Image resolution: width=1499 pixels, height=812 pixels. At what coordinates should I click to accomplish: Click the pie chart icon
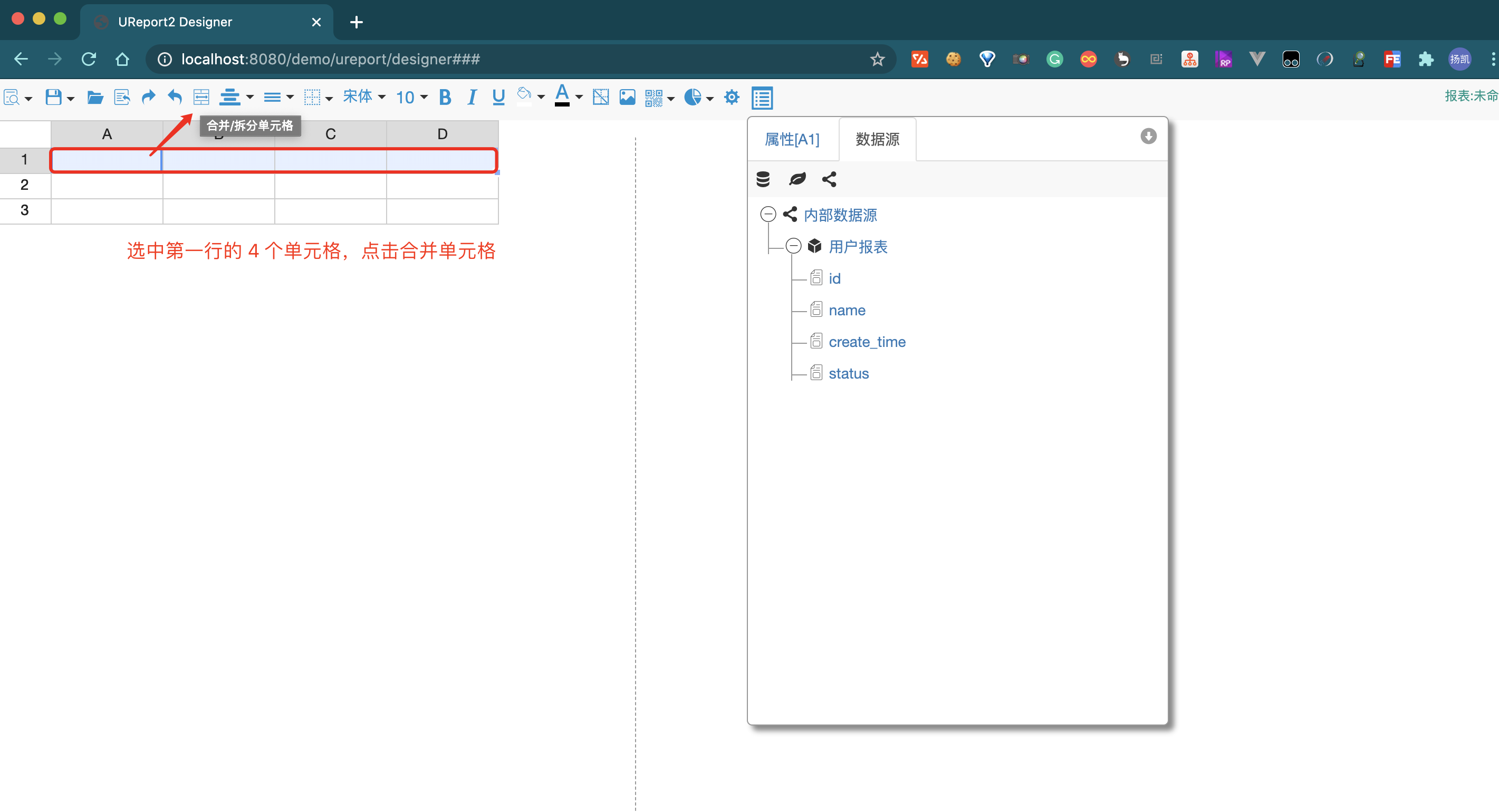tap(693, 97)
